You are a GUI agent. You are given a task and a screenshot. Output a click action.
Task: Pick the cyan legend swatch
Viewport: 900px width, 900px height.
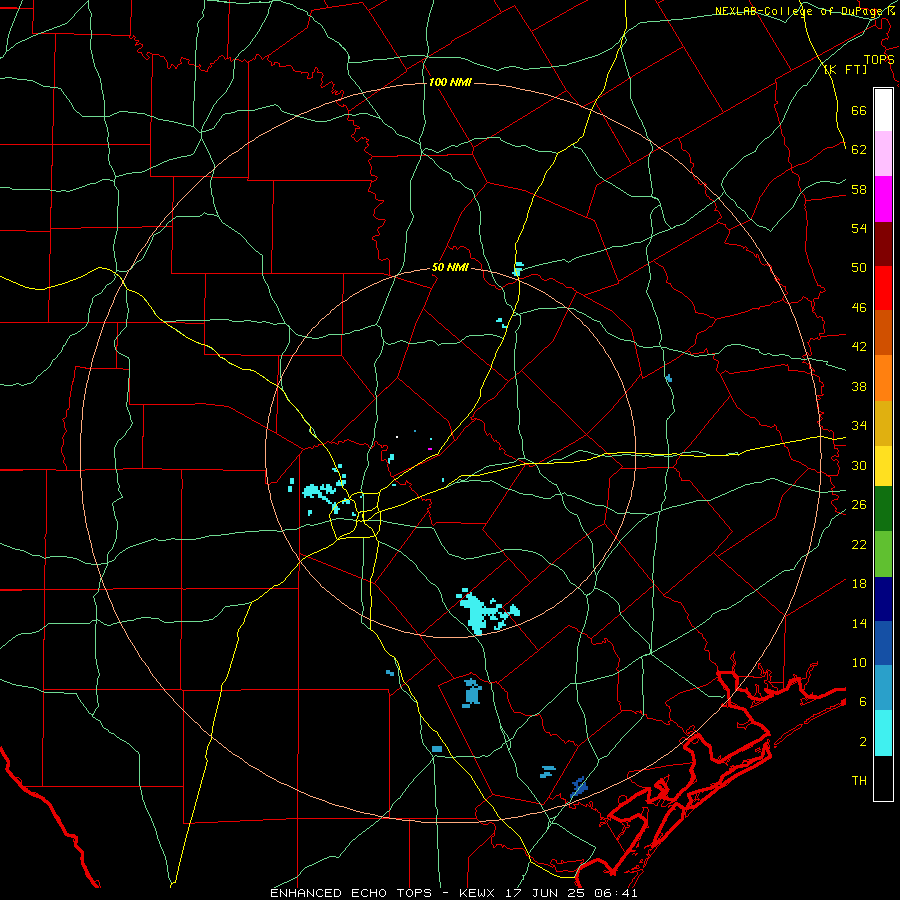point(883,733)
